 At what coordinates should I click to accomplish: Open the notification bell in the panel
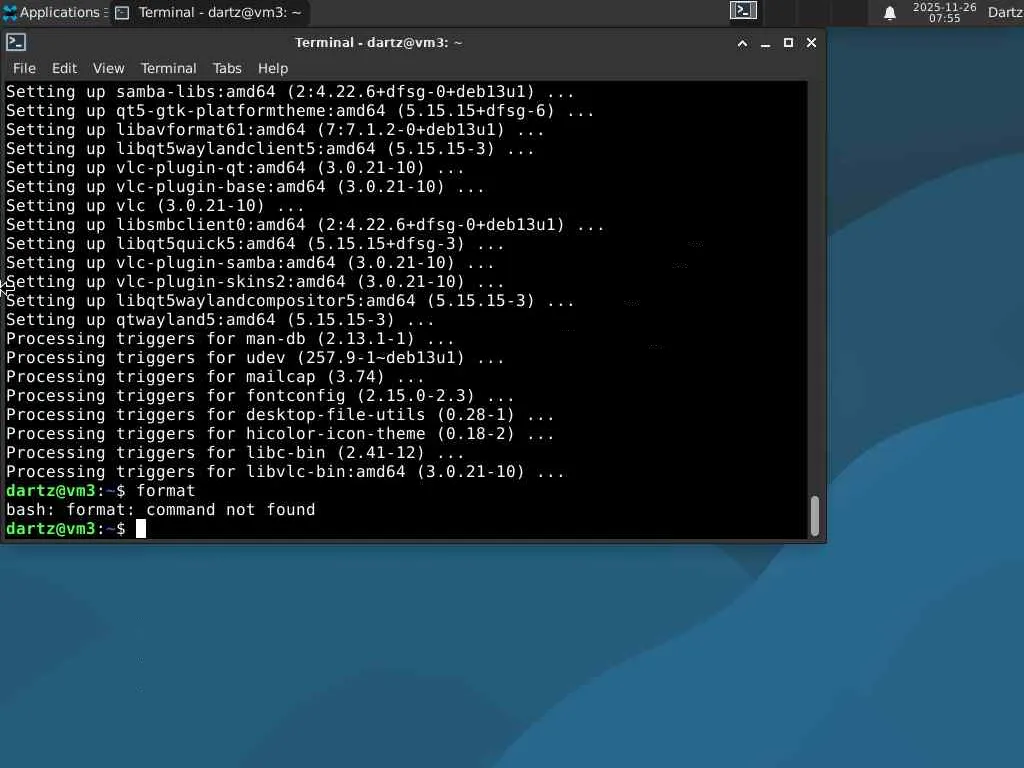[889, 13]
